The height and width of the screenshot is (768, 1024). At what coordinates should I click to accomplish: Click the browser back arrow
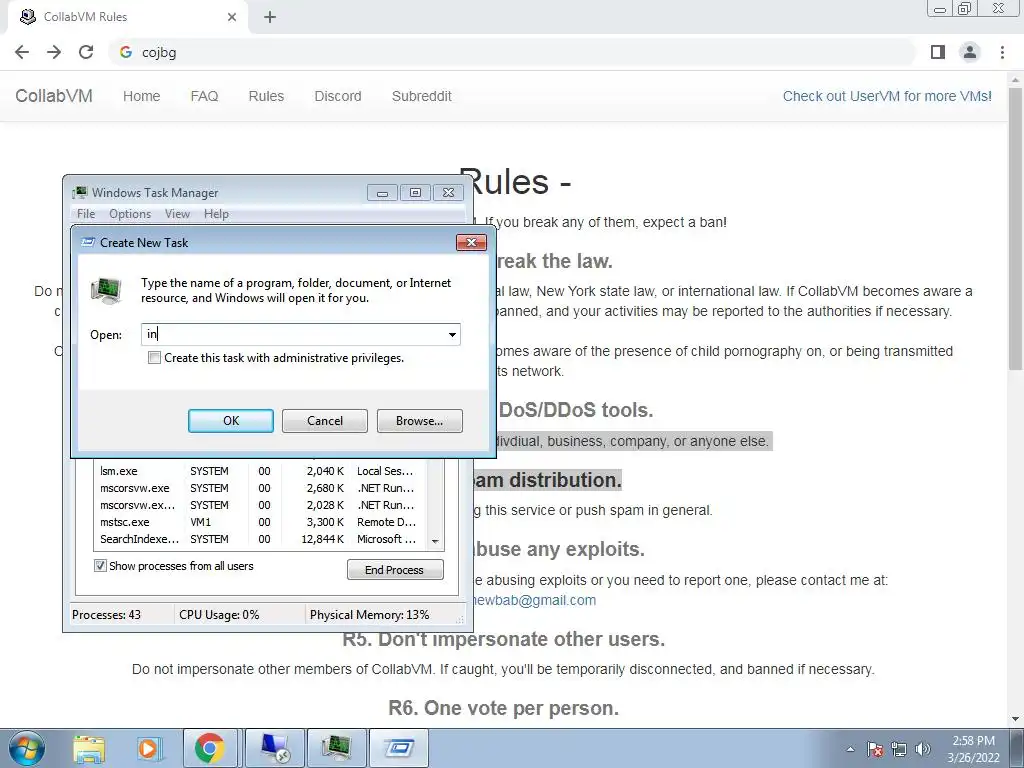(22, 52)
